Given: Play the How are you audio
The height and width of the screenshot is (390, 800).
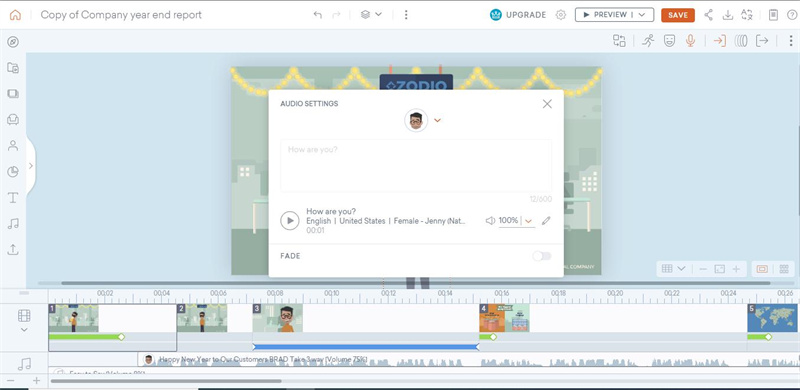Looking at the screenshot, I should pos(290,221).
